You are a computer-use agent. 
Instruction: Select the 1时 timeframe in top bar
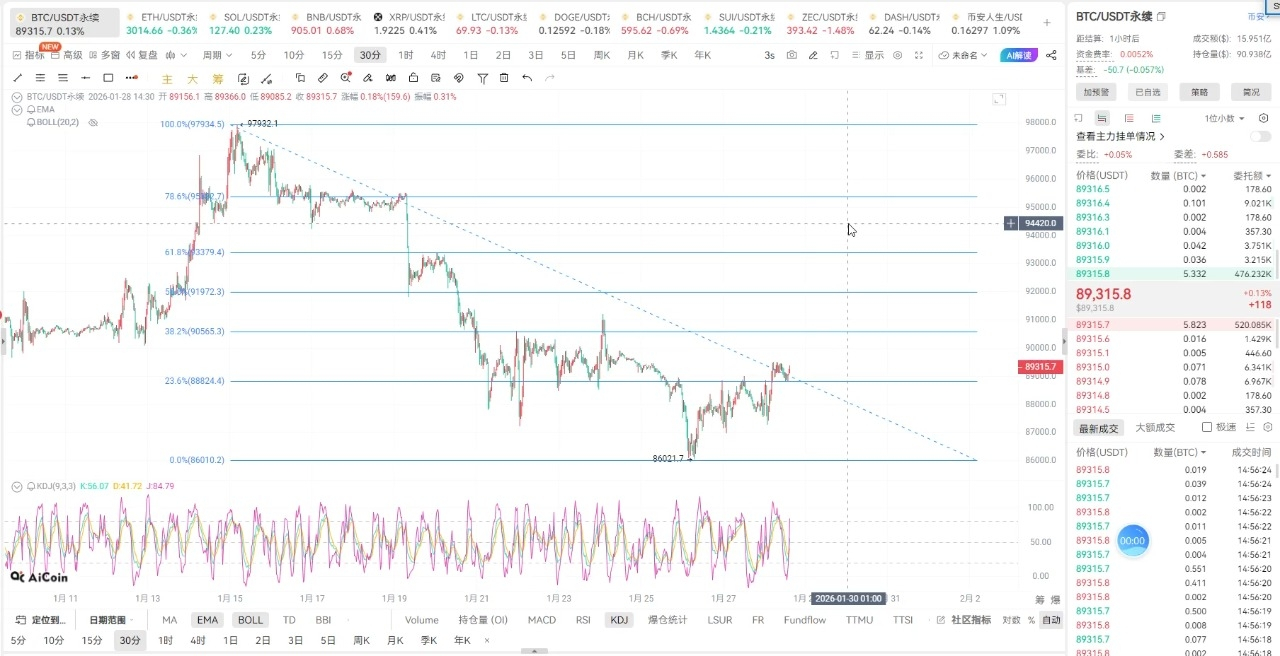click(405, 55)
